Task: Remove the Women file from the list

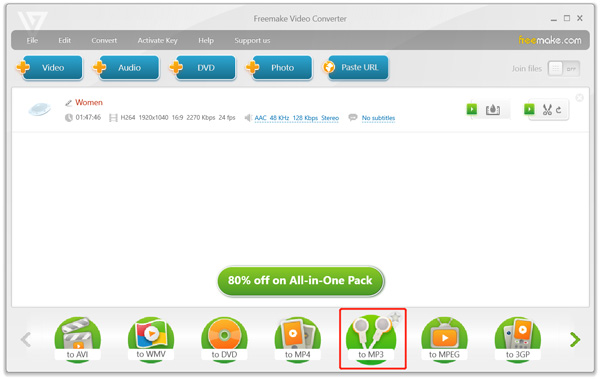Action: (x=580, y=98)
